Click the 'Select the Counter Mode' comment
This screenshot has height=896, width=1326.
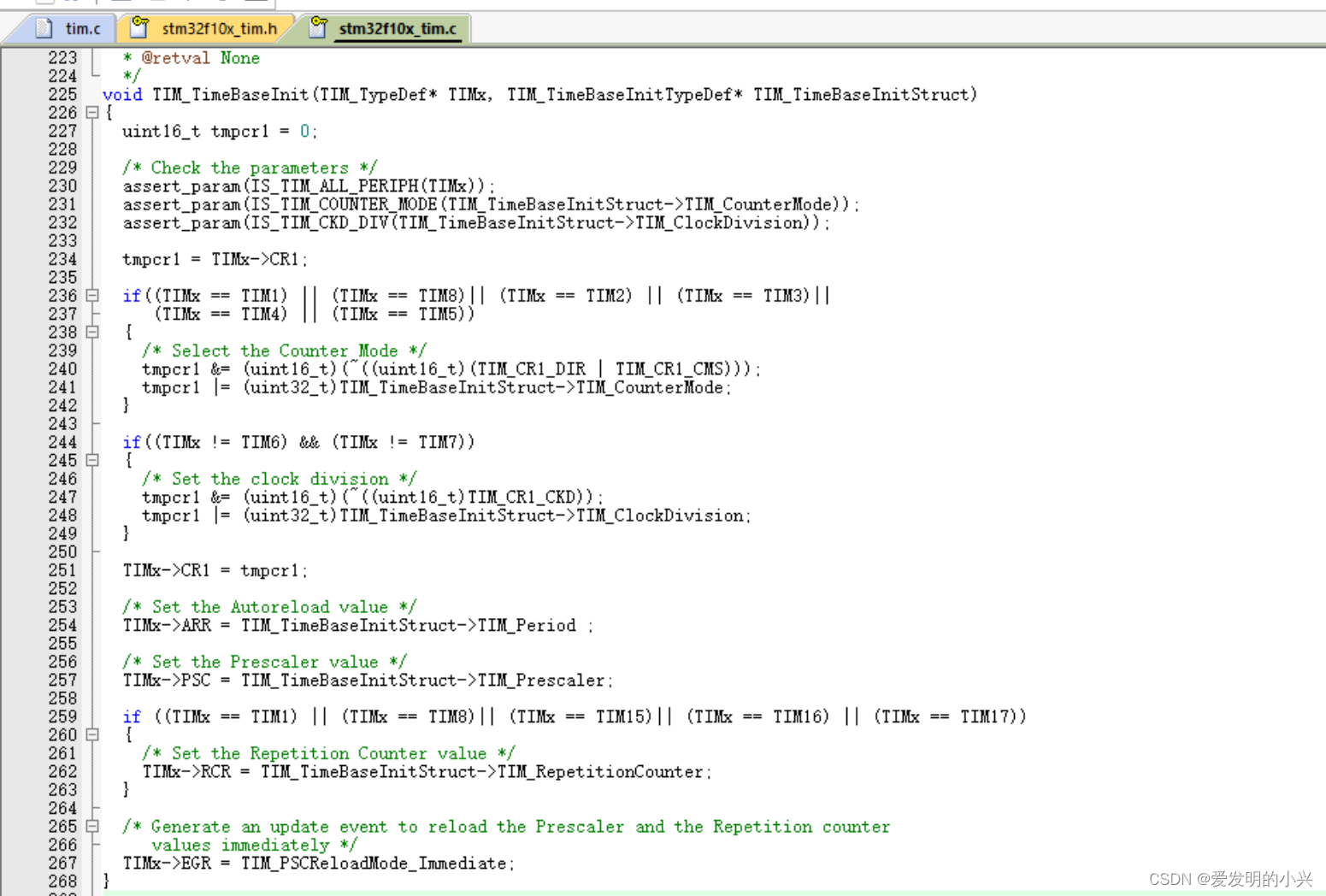pyautogui.click(x=284, y=351)
